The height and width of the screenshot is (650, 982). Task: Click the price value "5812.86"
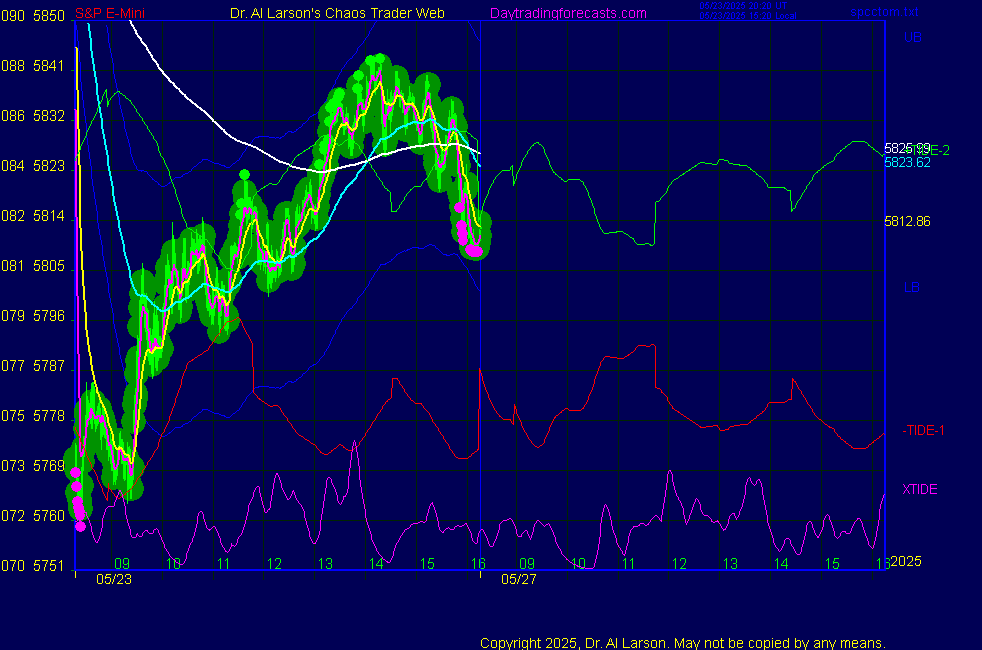pos(907,221)
